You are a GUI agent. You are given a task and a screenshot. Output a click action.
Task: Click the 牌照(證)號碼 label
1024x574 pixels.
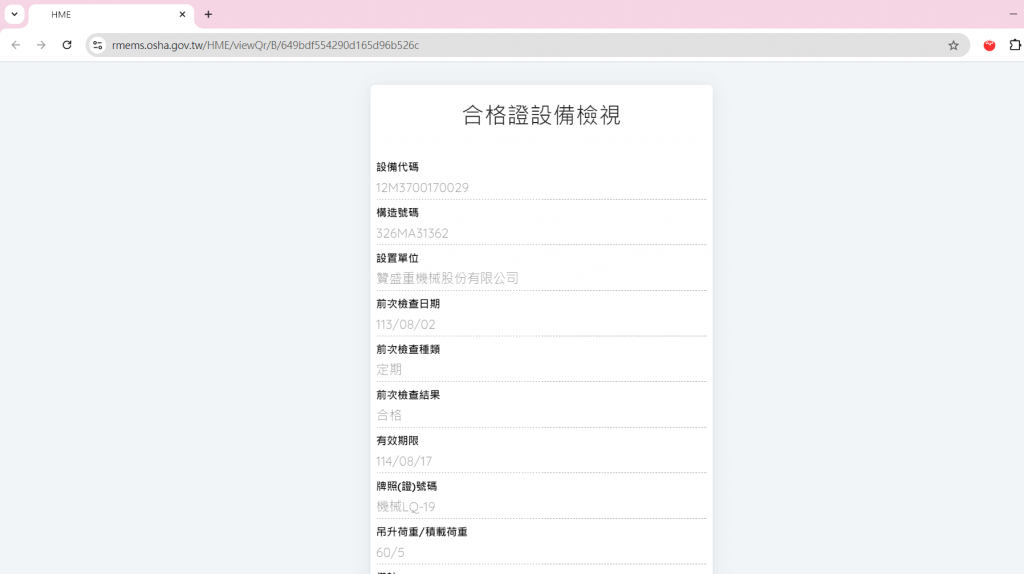406,486
